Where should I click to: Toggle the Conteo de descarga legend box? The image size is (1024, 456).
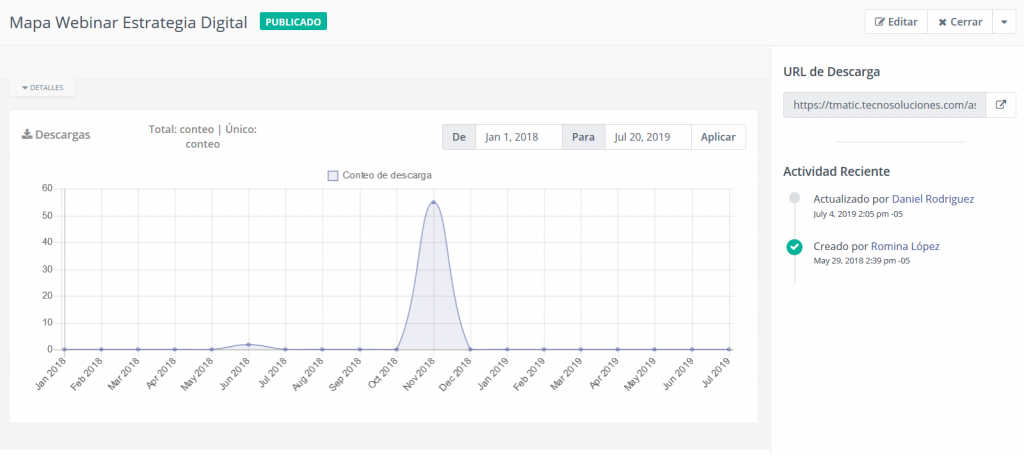point(334,175)
